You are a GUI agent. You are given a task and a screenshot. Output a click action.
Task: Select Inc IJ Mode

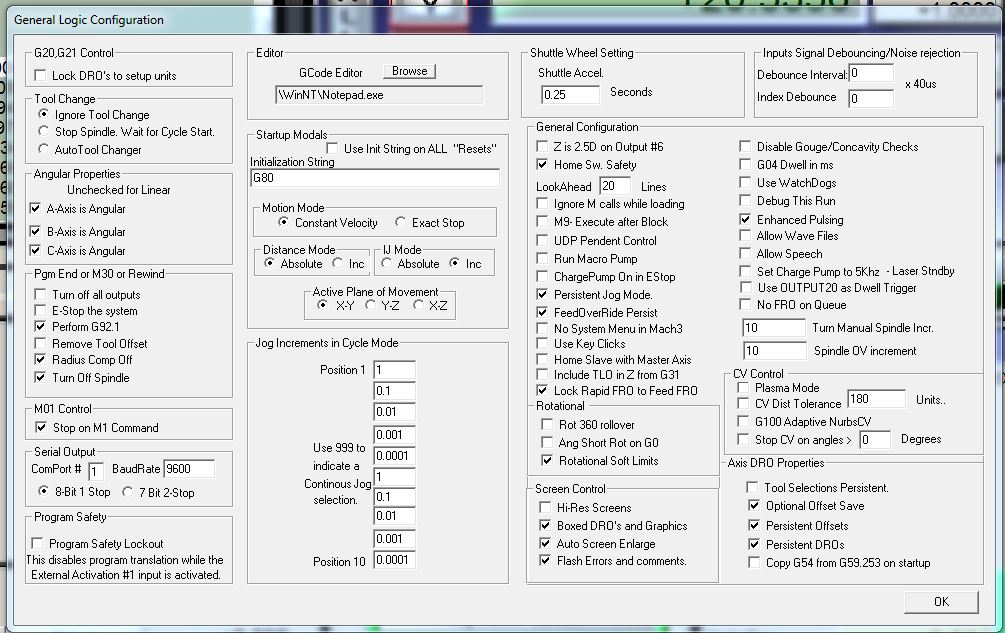pos(454,263)
